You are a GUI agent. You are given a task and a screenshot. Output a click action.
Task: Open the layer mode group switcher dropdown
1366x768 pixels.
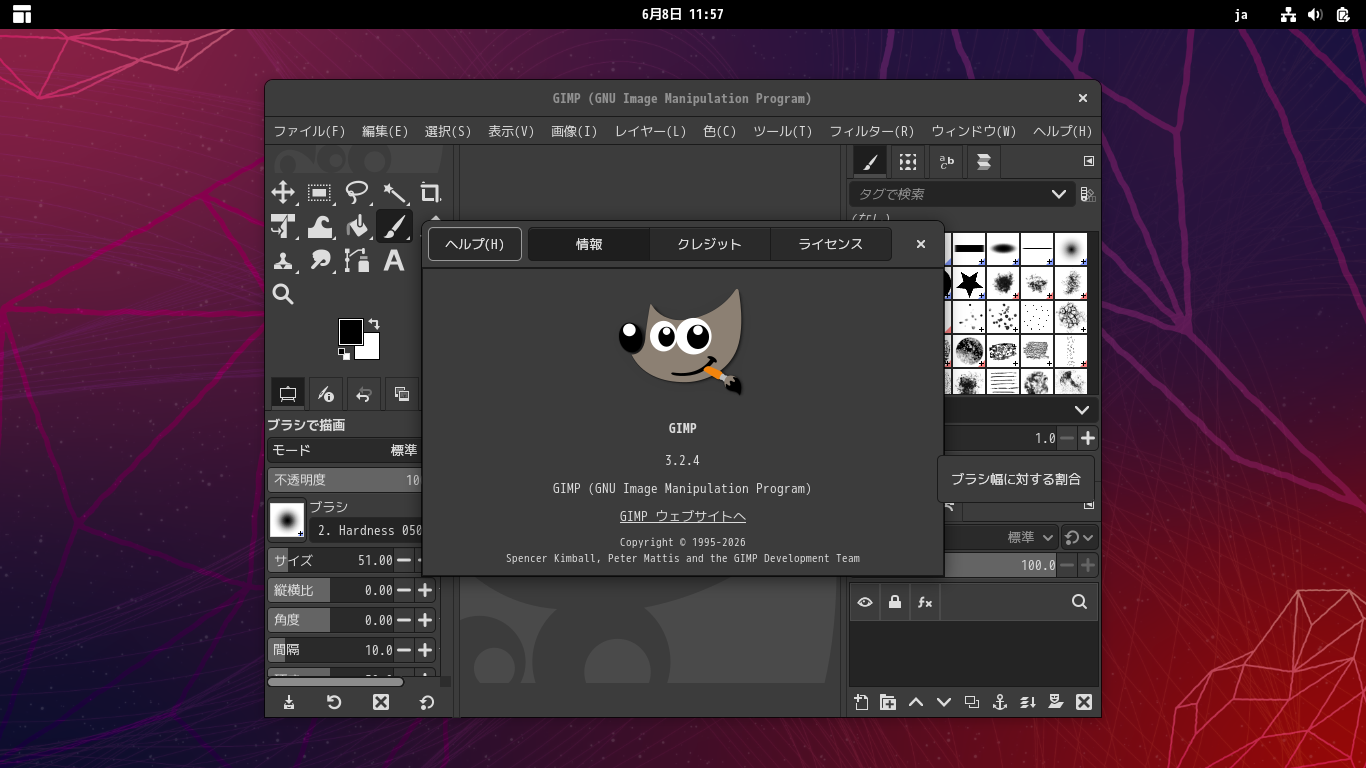click(x=1079, y=538)
